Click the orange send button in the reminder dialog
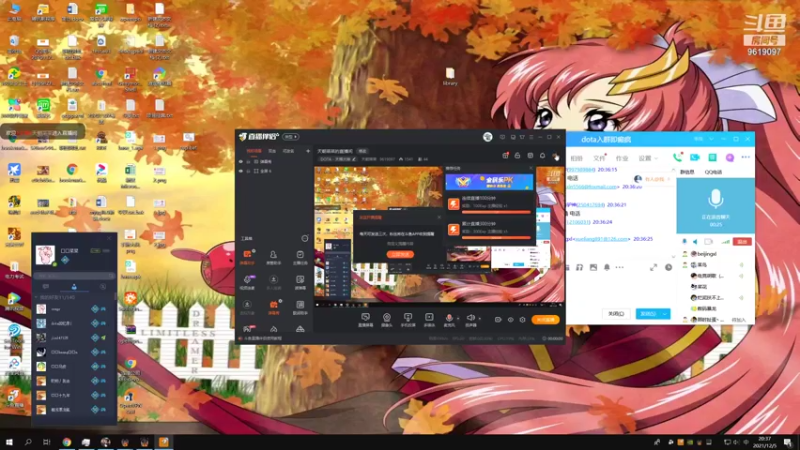Image resolution: width=800 pixels, height=450 pixels. pyautogui.click(x=400, y=254)
